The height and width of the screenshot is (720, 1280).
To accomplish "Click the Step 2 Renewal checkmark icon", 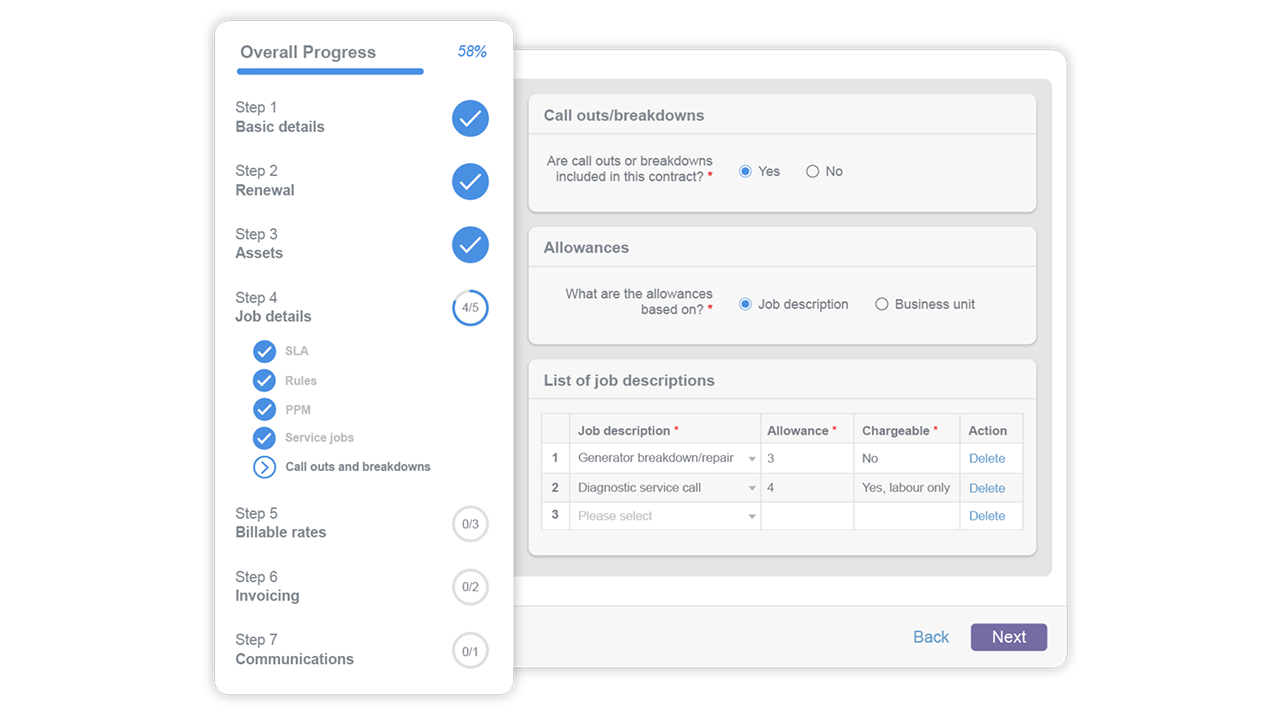I will point(470,181).
